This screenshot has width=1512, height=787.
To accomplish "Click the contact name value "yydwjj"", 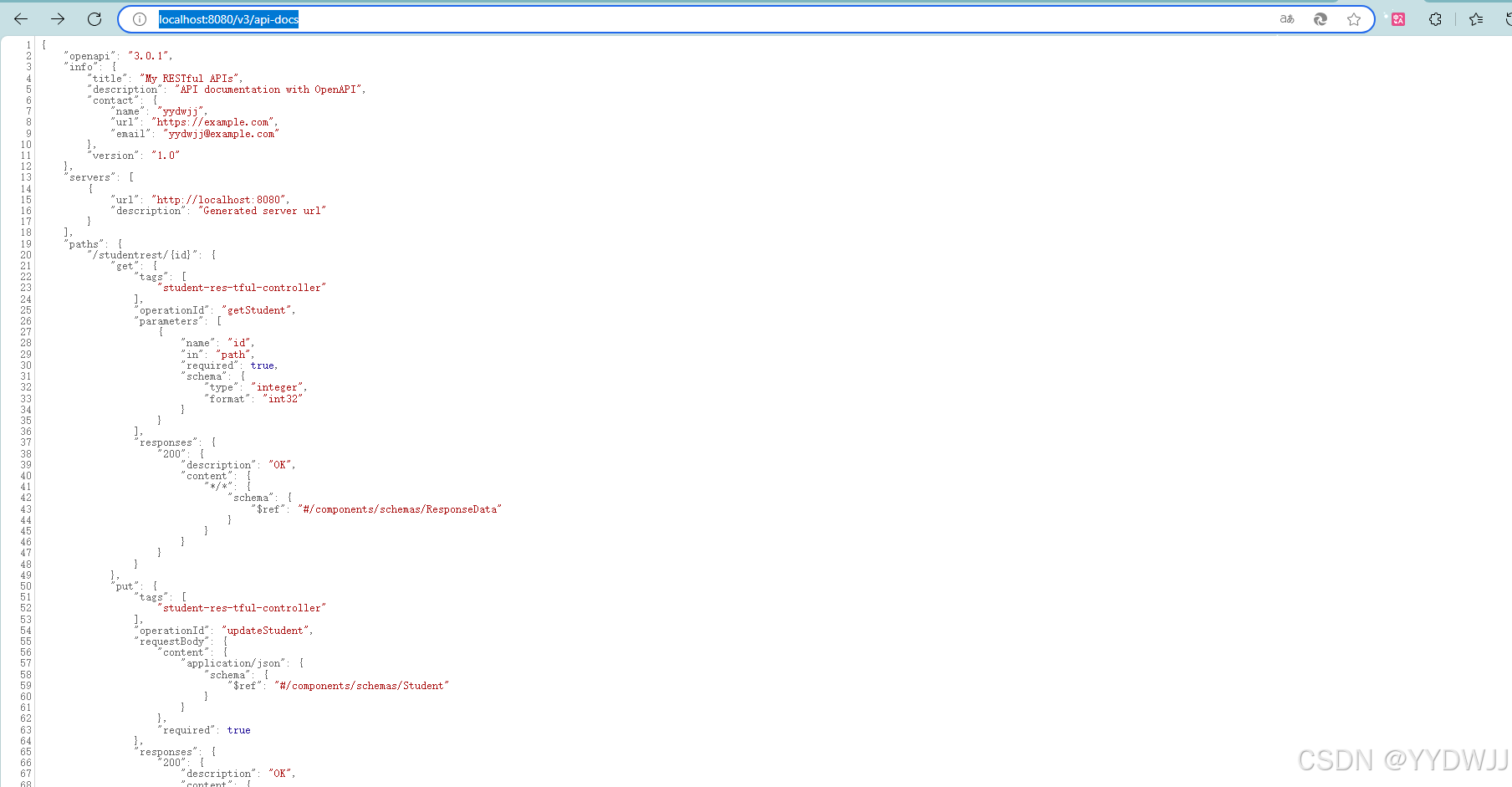I will click(181, 111).
